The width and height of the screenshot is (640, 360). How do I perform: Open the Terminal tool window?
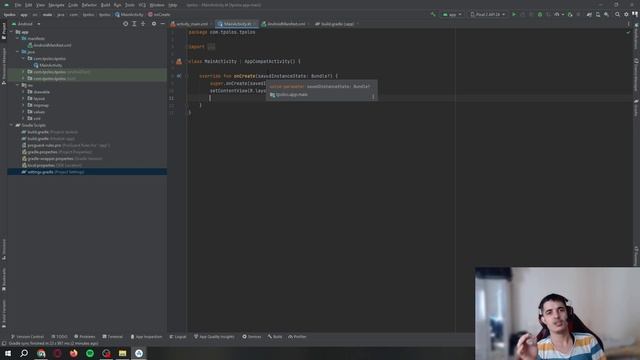[x=112, y=337]
